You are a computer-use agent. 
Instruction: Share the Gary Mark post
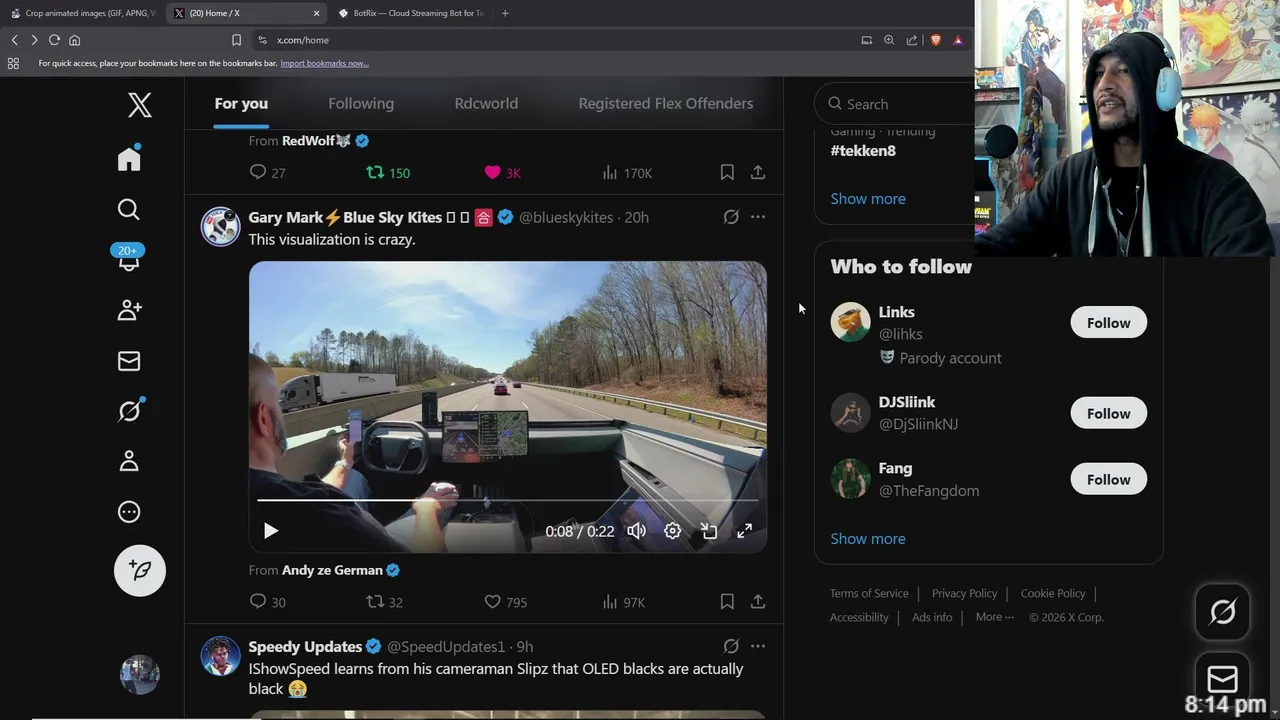[x=758, y=601]
